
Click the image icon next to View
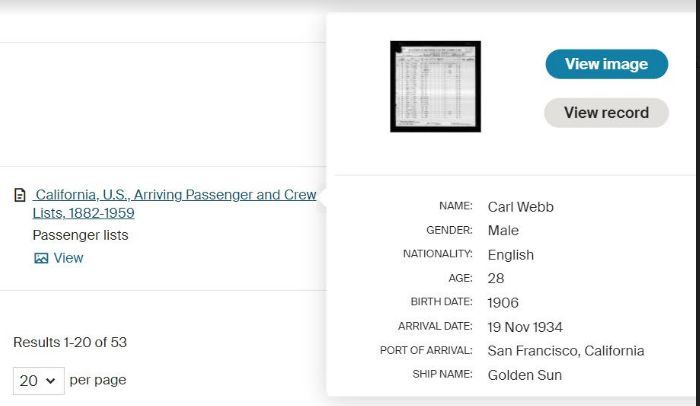point(41,258)
